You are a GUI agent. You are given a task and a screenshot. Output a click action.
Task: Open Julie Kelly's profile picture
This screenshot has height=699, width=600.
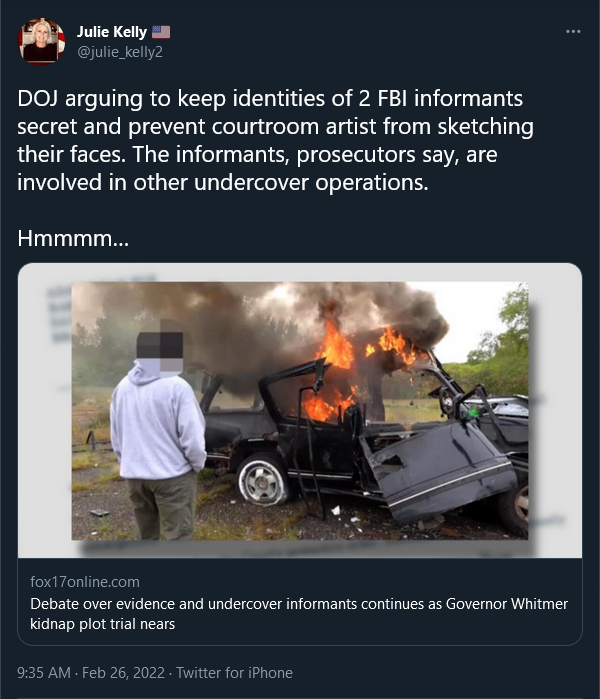(41, 41)
